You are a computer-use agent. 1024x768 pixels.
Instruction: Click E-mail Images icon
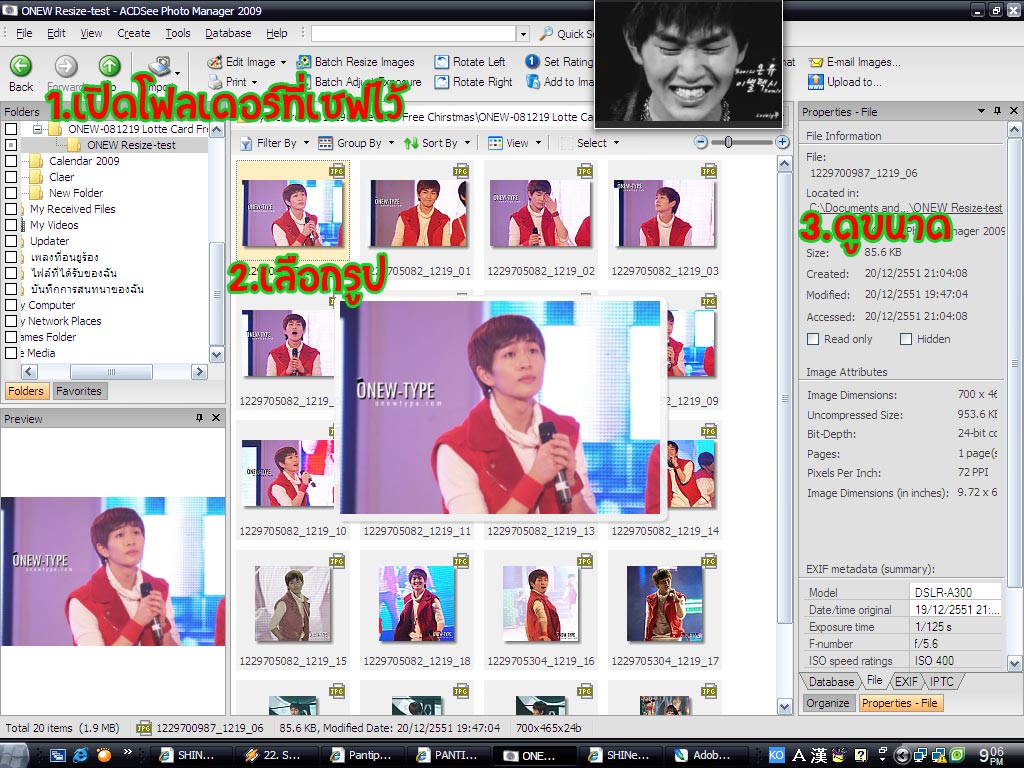[x=816, y=62]
